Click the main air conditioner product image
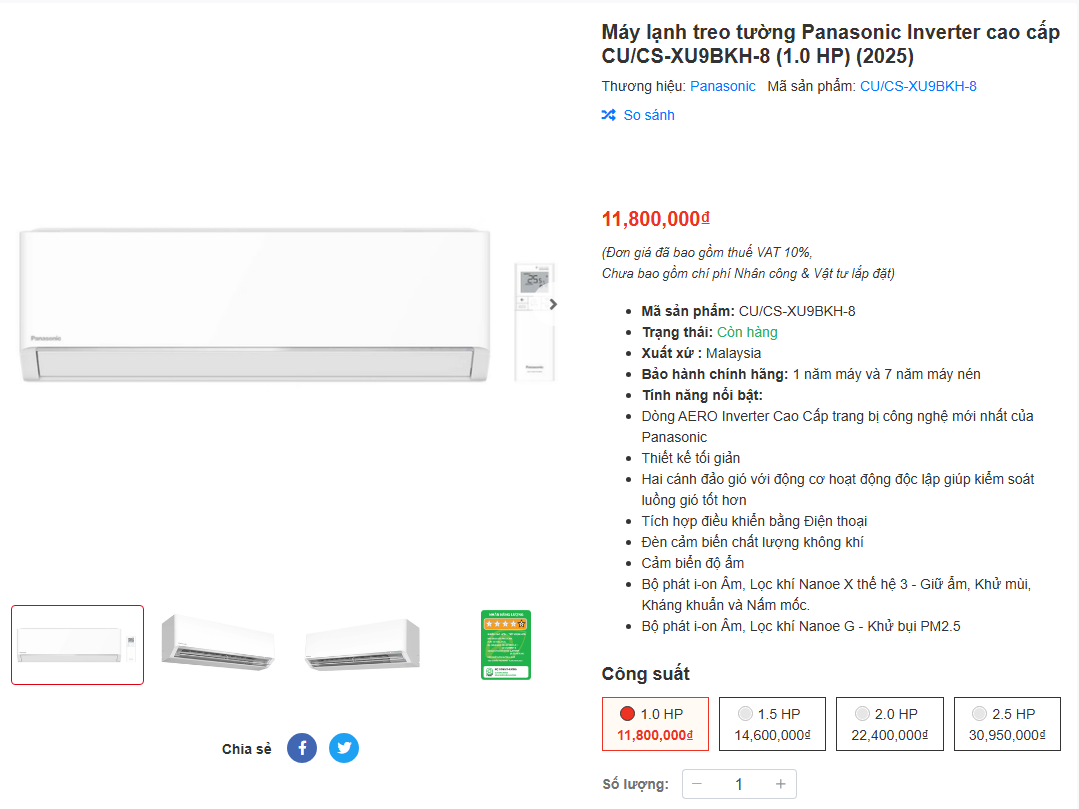The height and width of the screenshot is (809, 1079). click(x=255, y=305)
